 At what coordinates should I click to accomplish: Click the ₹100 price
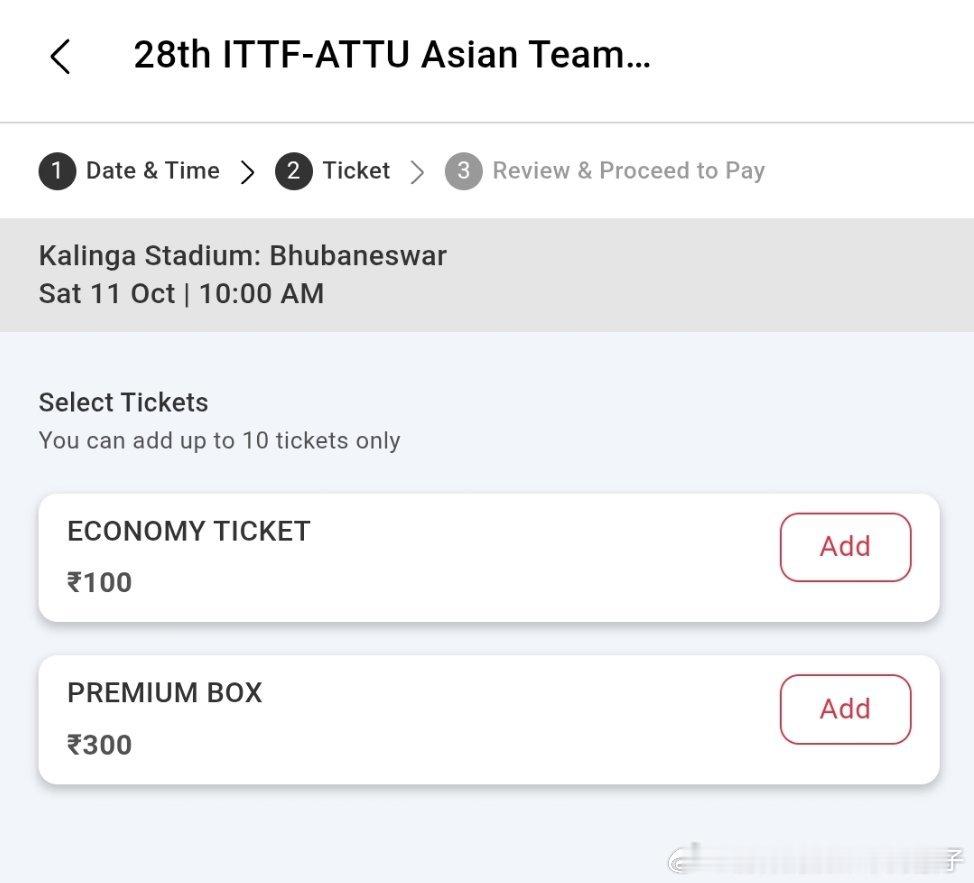click(x=99, y=583)
